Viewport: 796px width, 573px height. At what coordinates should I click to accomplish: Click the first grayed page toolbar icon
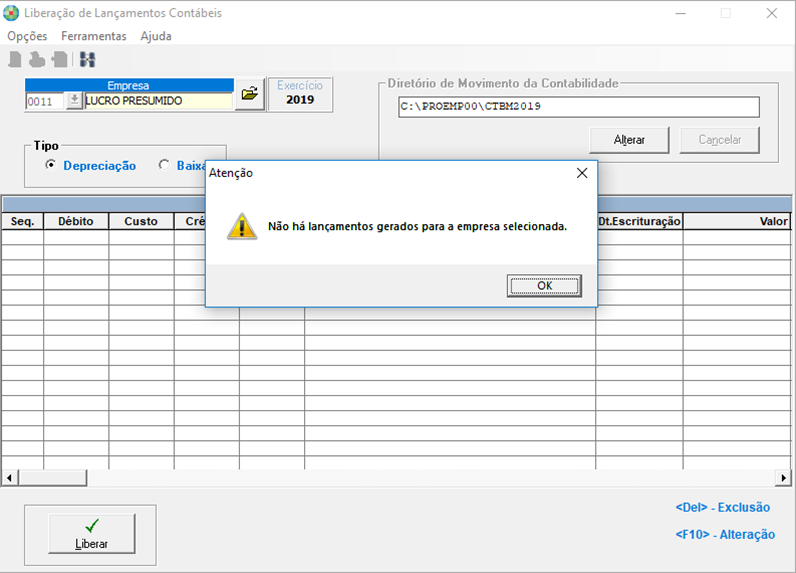coord(15,59)
